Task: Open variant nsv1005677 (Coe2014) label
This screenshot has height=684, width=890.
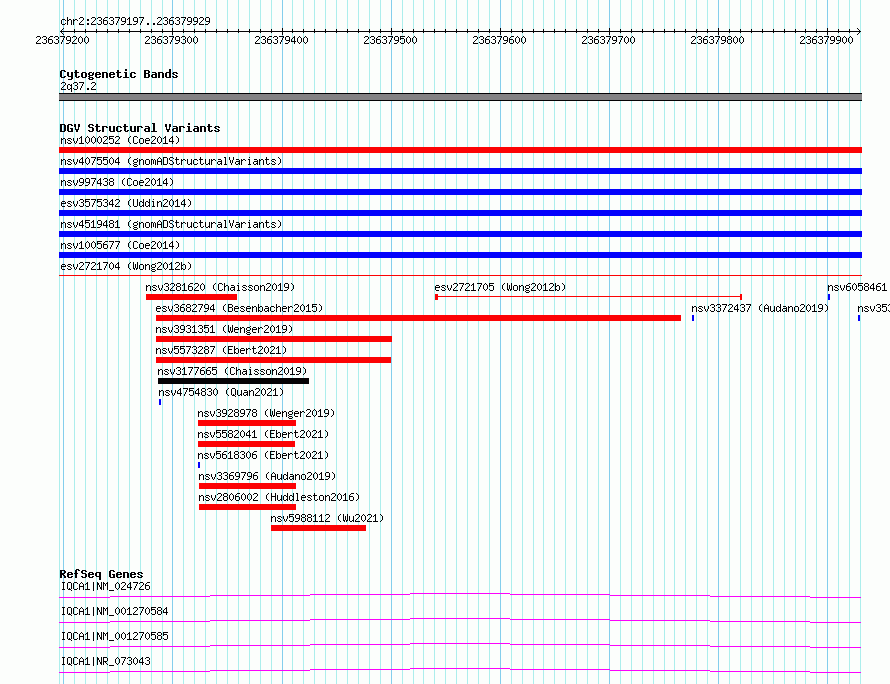Action: tap(120, 245)
